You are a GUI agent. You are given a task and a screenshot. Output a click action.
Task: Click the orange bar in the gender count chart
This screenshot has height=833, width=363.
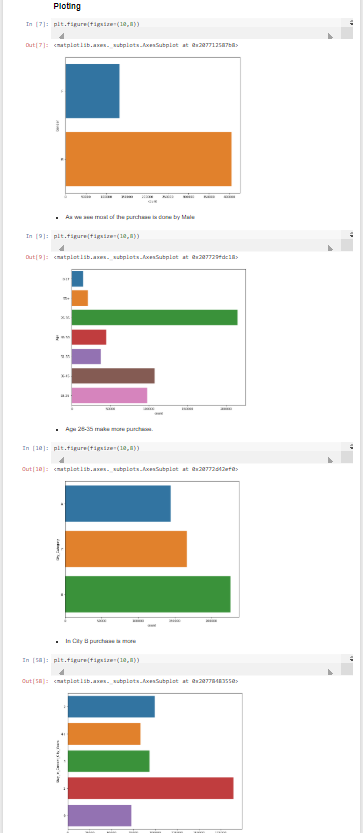[x=148, y=159]
